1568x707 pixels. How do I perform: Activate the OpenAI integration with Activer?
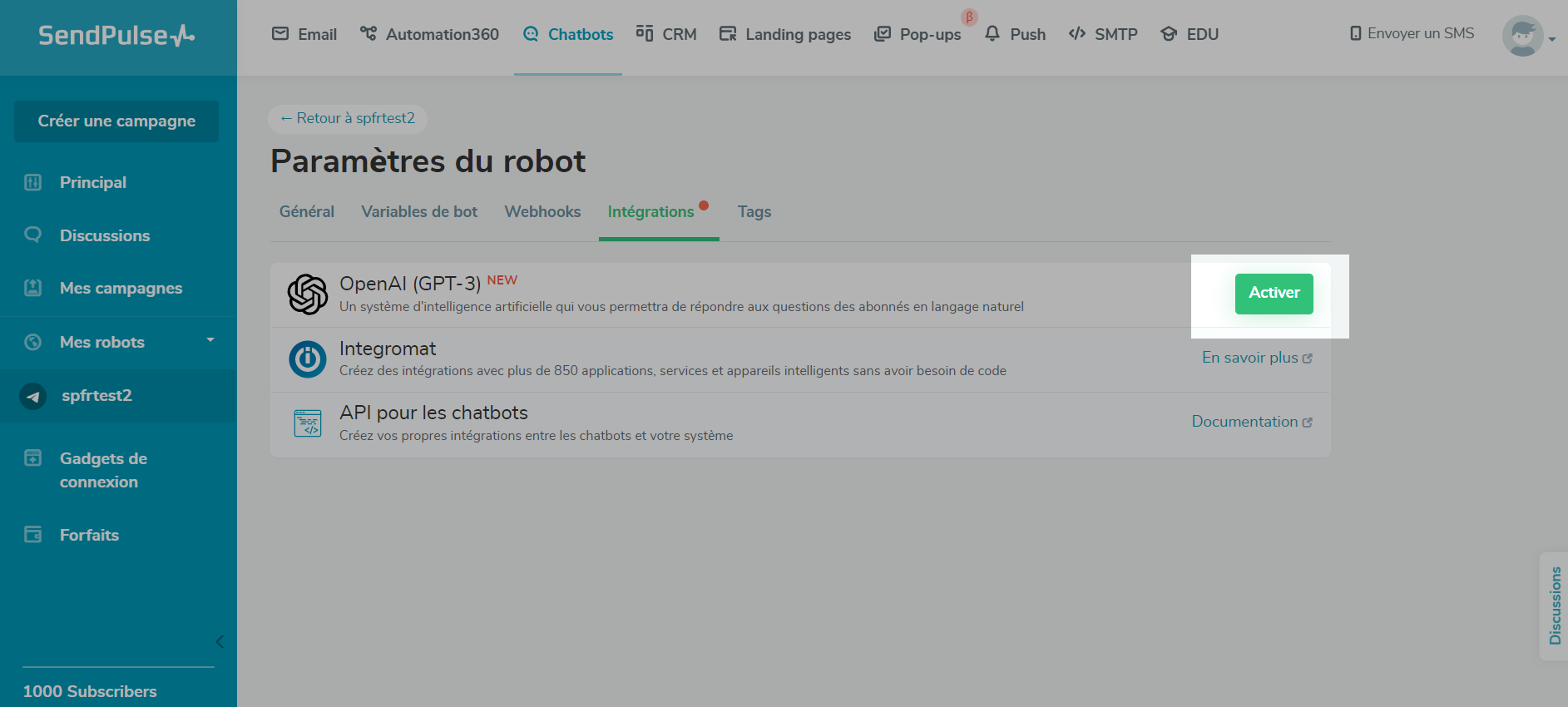click(1274, 294)
